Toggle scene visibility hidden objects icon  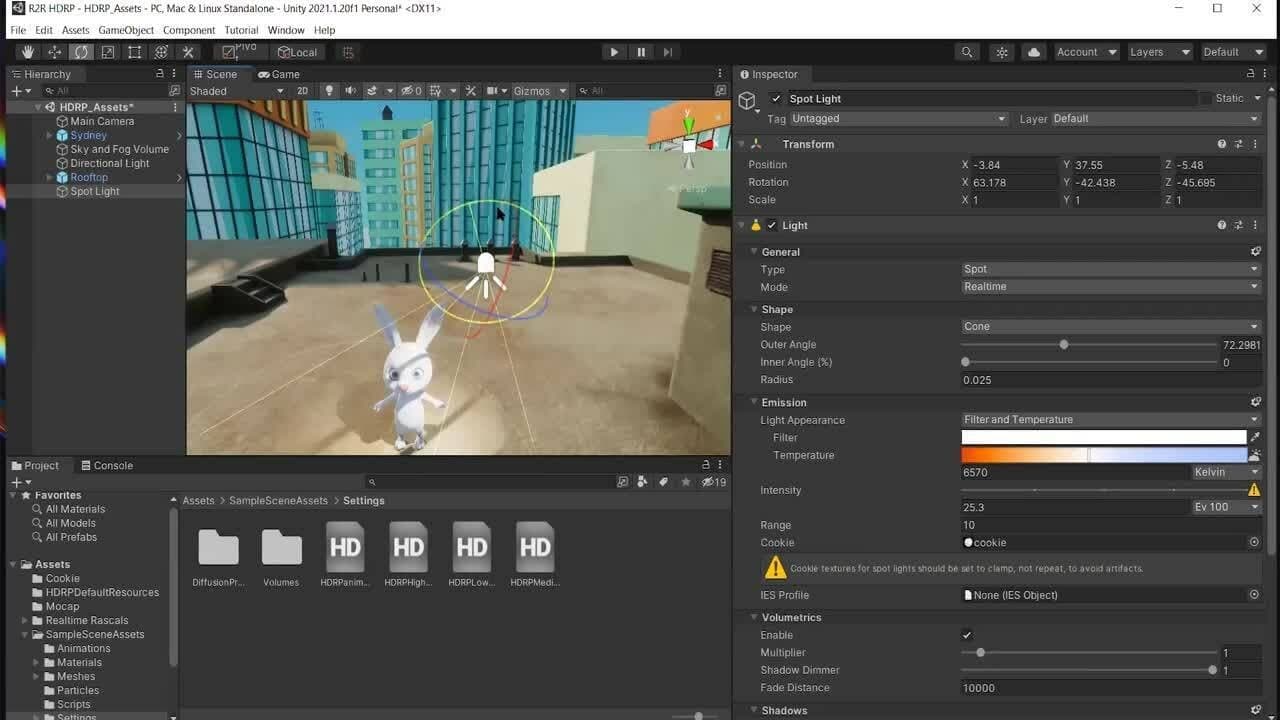(x=411, y=91)
